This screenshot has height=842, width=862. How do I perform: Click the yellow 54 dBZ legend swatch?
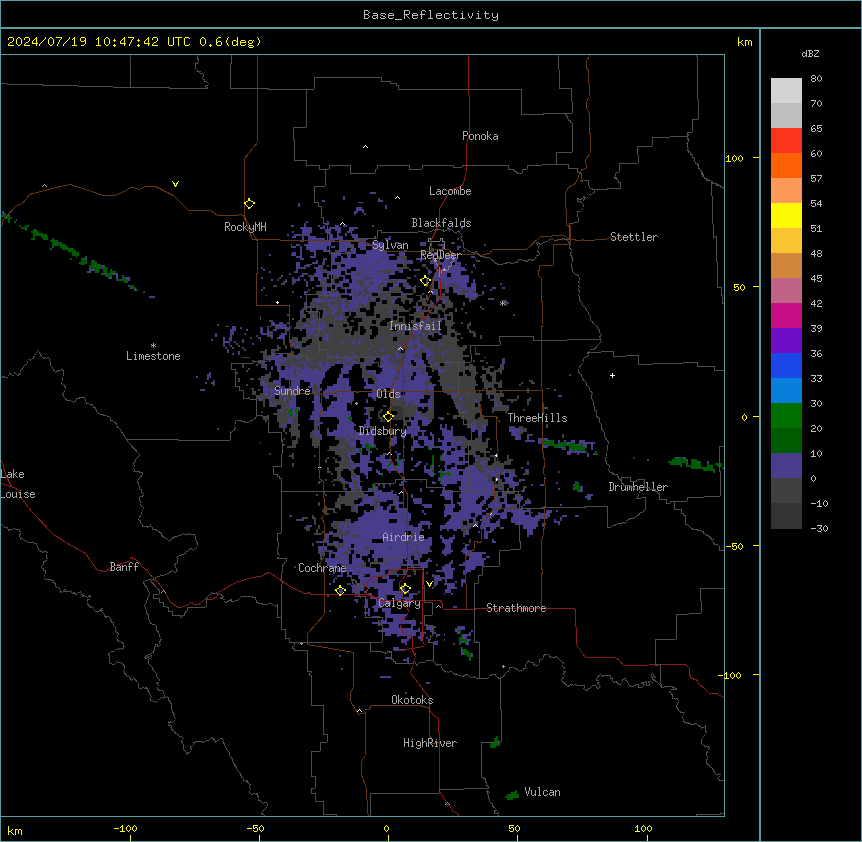coord(786,215)
